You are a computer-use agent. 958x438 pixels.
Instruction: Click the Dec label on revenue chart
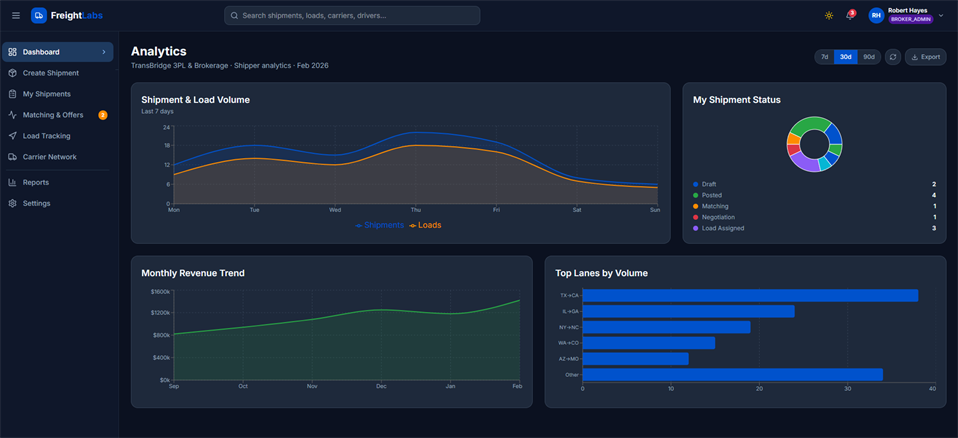point(381,386)
